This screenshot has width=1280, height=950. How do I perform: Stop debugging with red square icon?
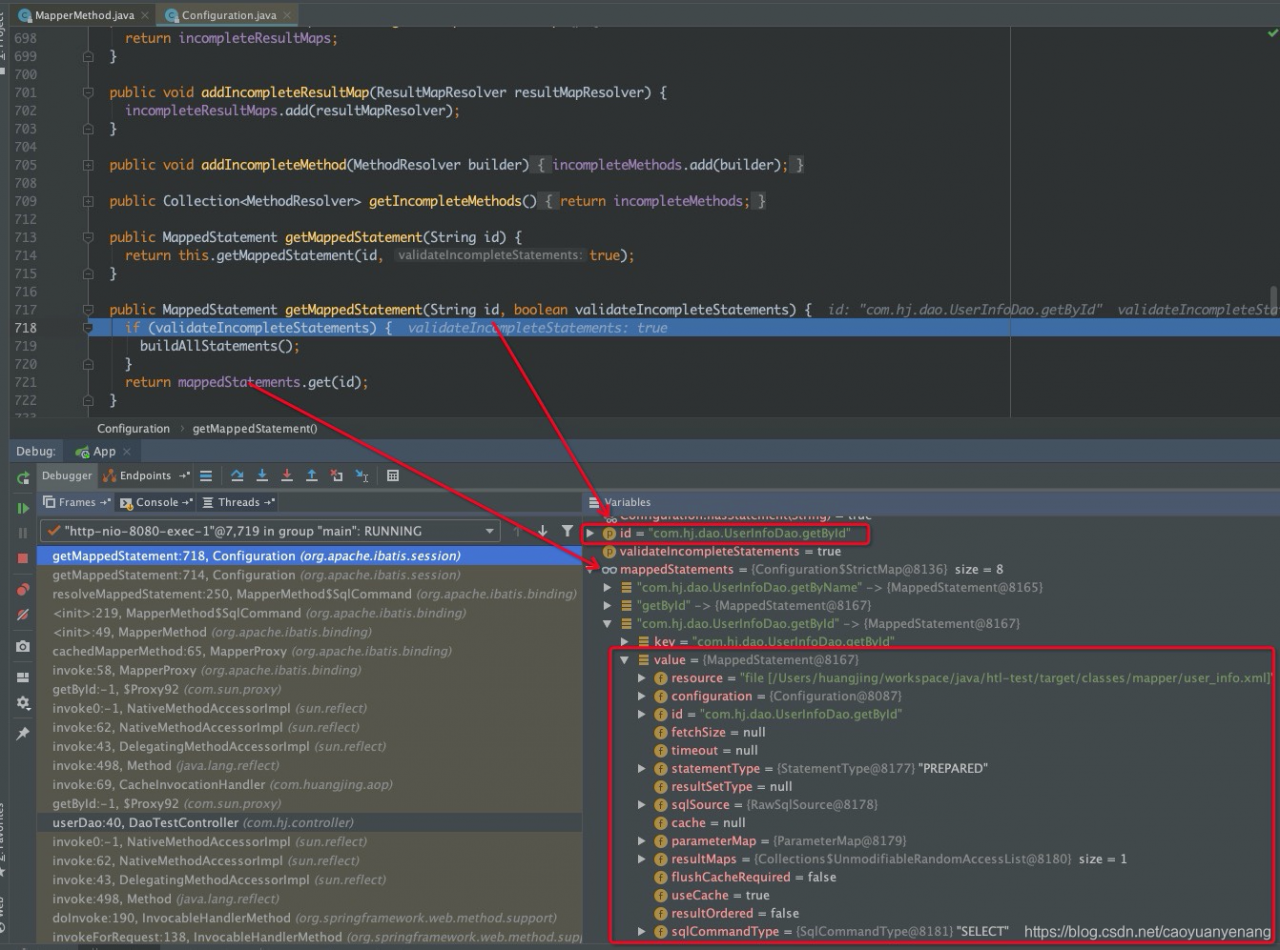point(23,558)
